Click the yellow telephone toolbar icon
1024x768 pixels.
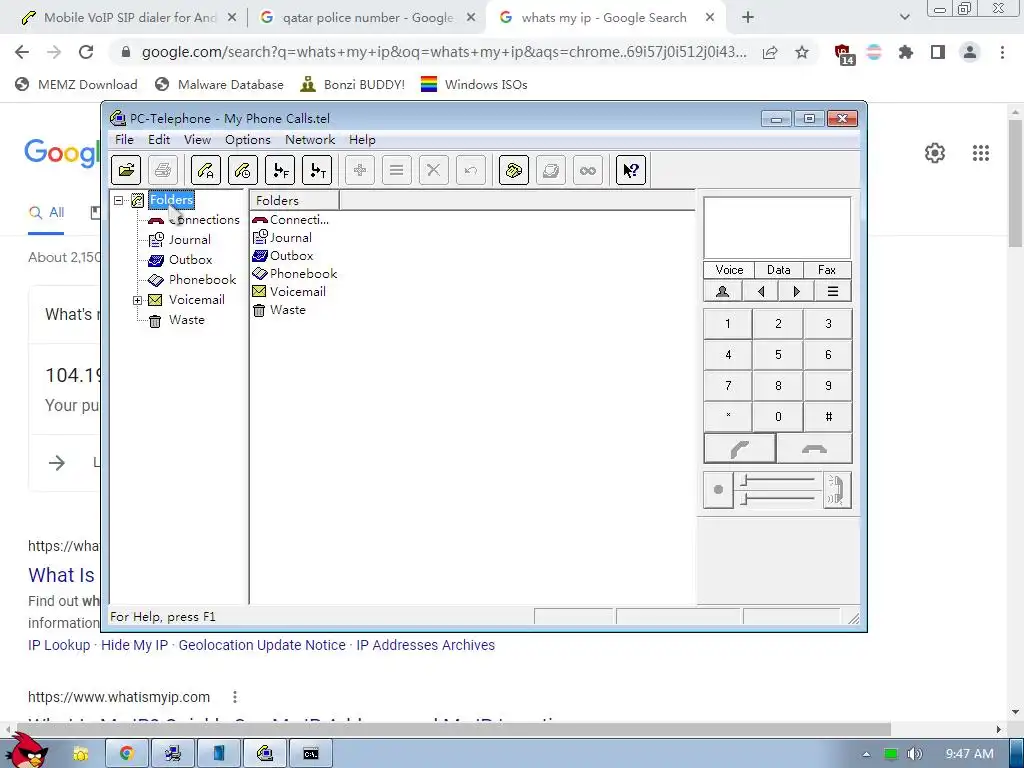(x=514, y=170)
